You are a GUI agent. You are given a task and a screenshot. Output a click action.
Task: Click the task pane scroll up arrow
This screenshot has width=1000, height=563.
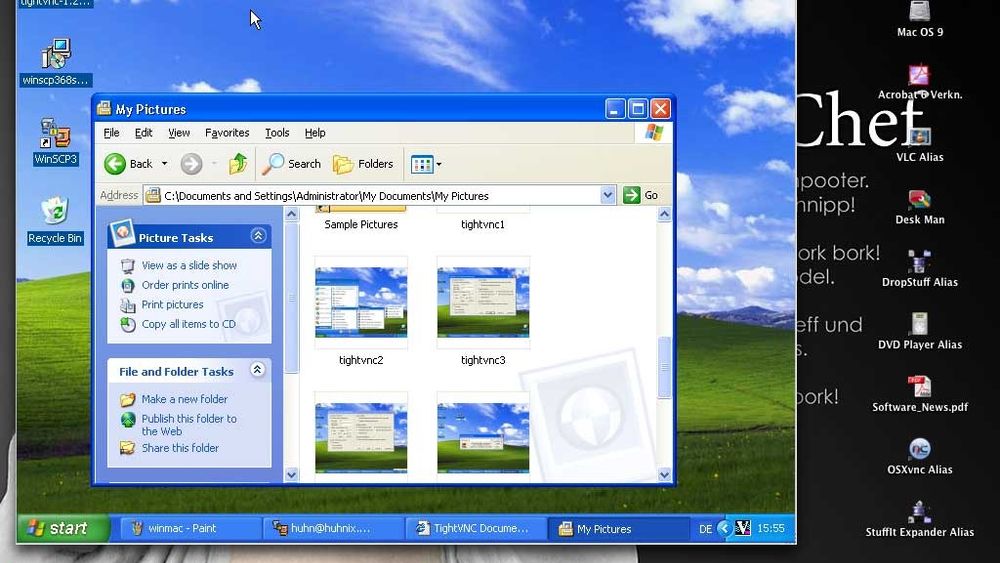click(x=291, y=214)
